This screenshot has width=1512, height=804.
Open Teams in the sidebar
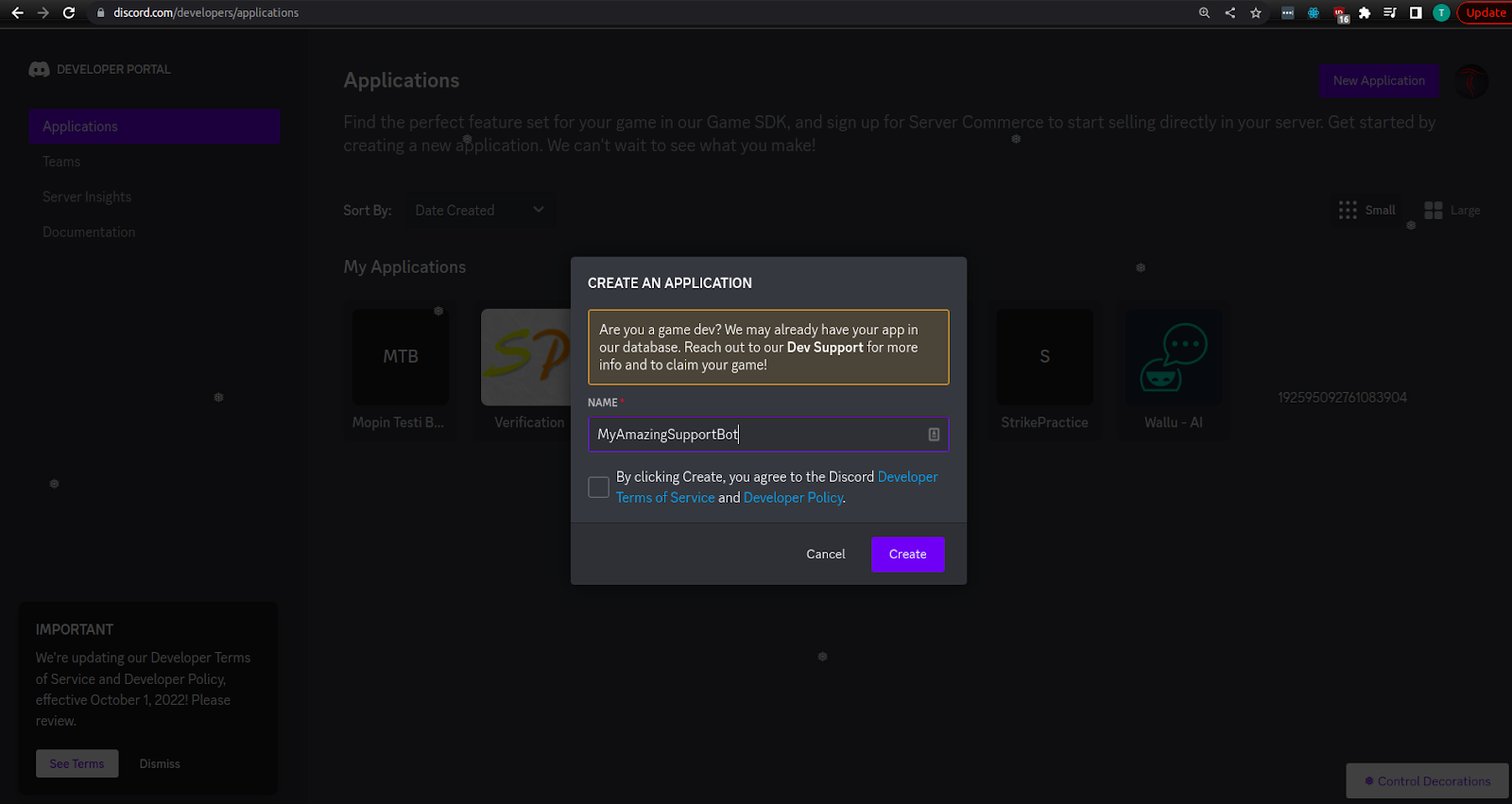[x=61, y=162]
